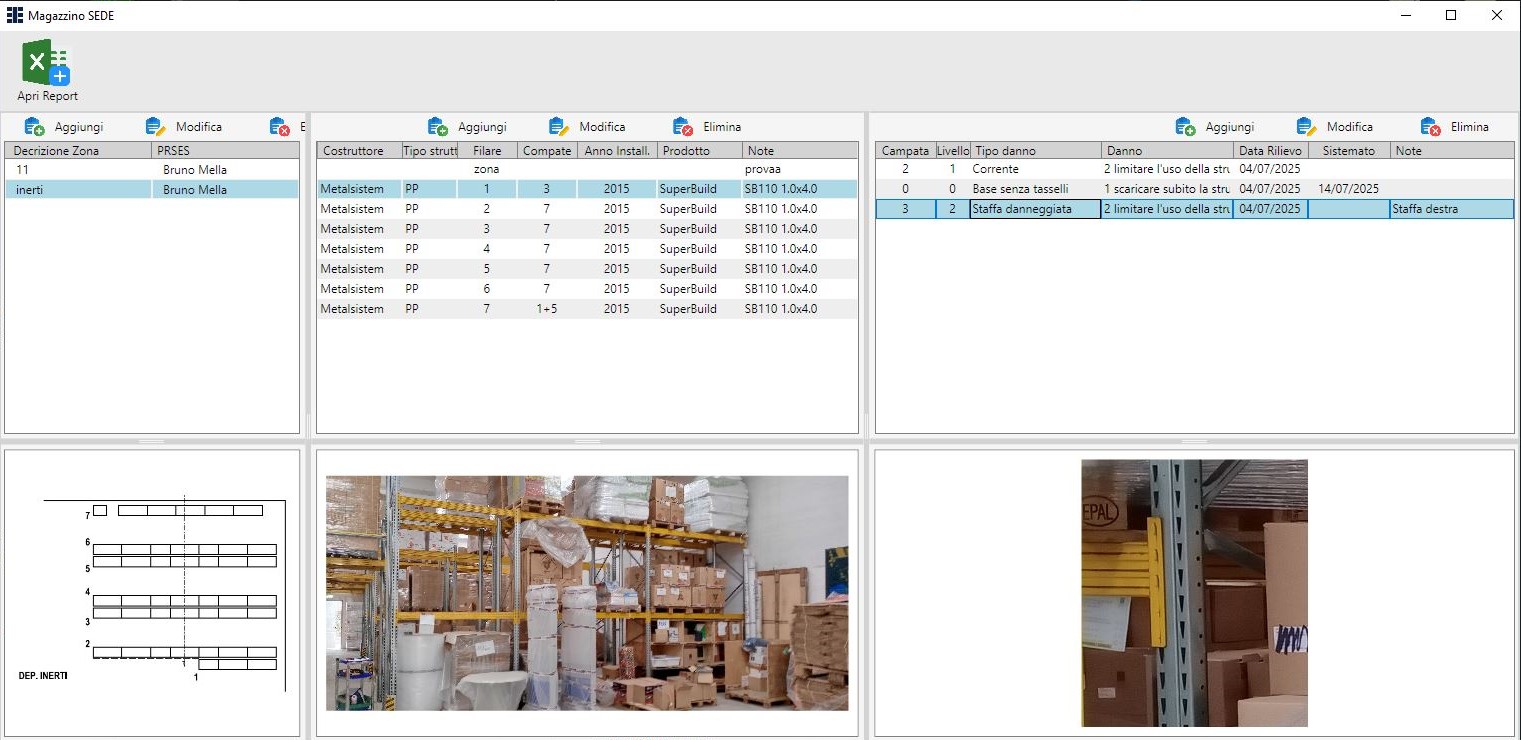Click the DEP. INERTI floor plan image
Viewport: 1521px width, 740px height.
coord(152,593)
